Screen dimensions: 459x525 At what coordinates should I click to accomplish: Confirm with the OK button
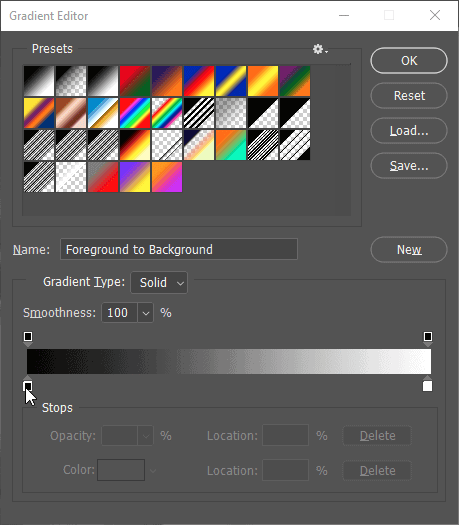pyautogui.click(x=409, y=61)
